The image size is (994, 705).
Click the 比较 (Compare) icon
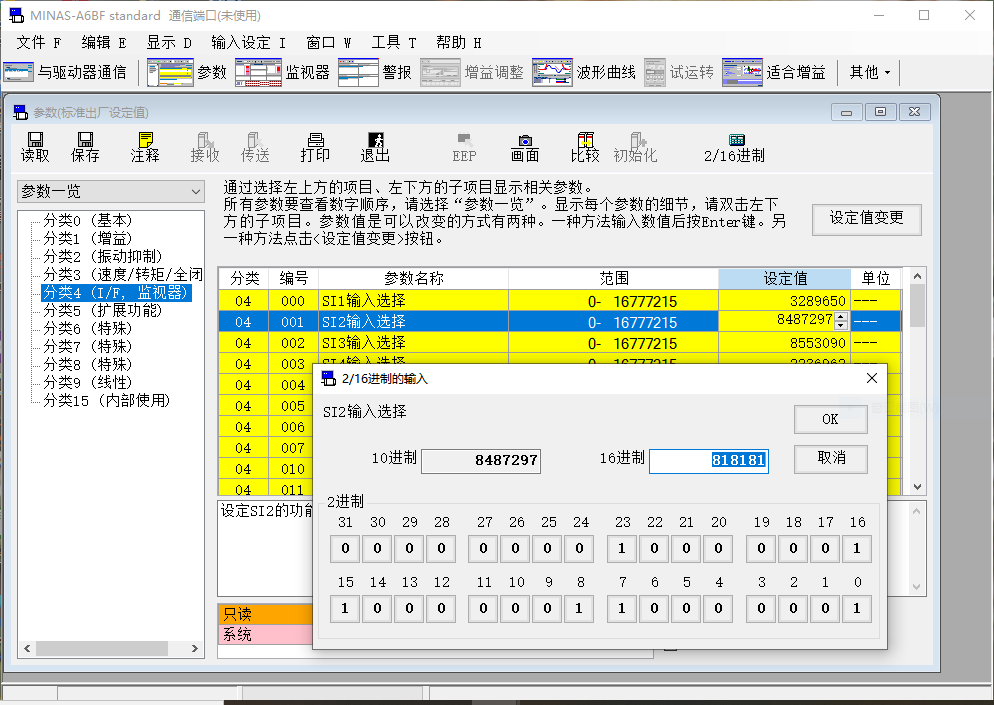coord(585,146)
